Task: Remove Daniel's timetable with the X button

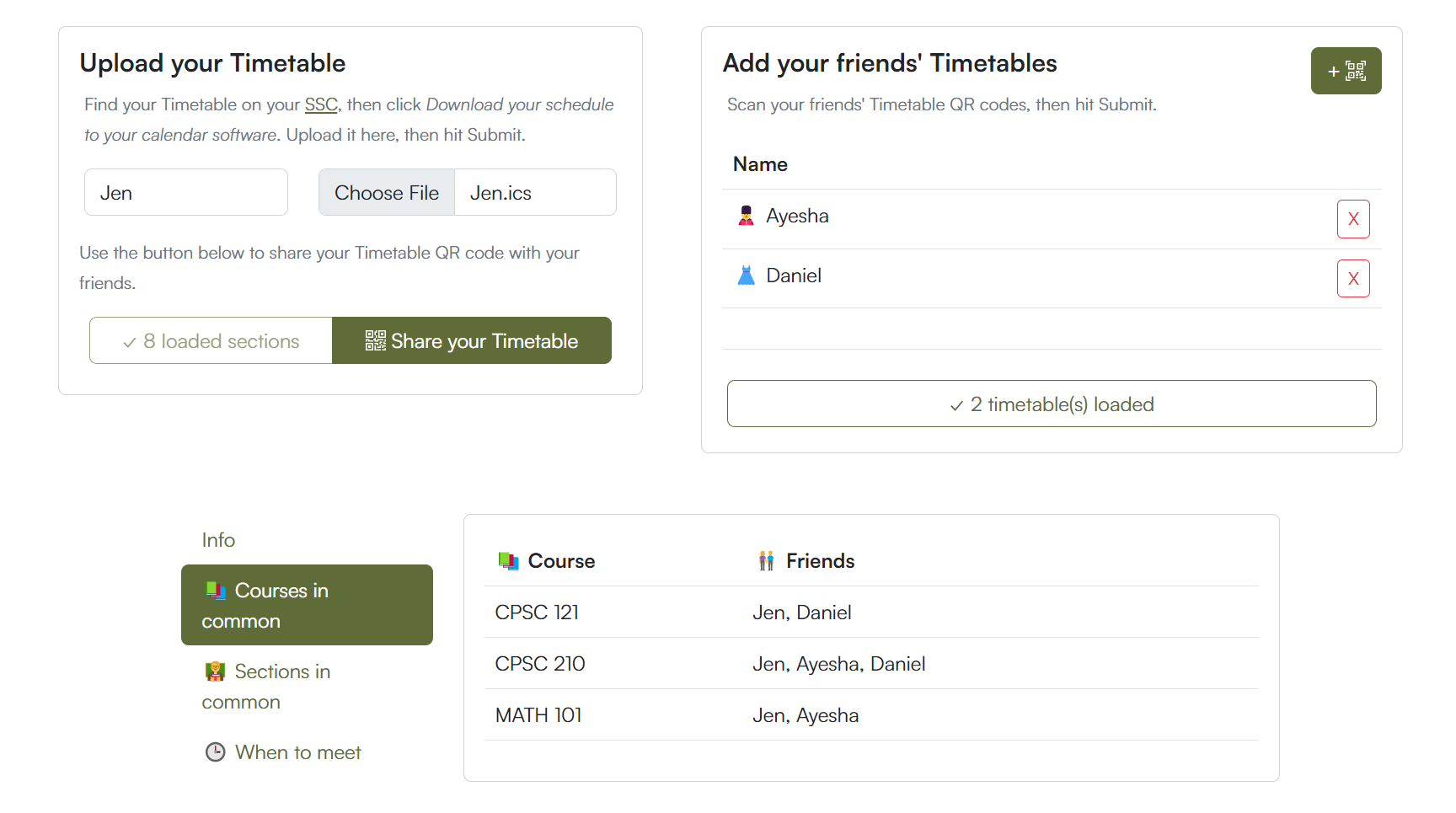Action: [x=1352, y=279]
